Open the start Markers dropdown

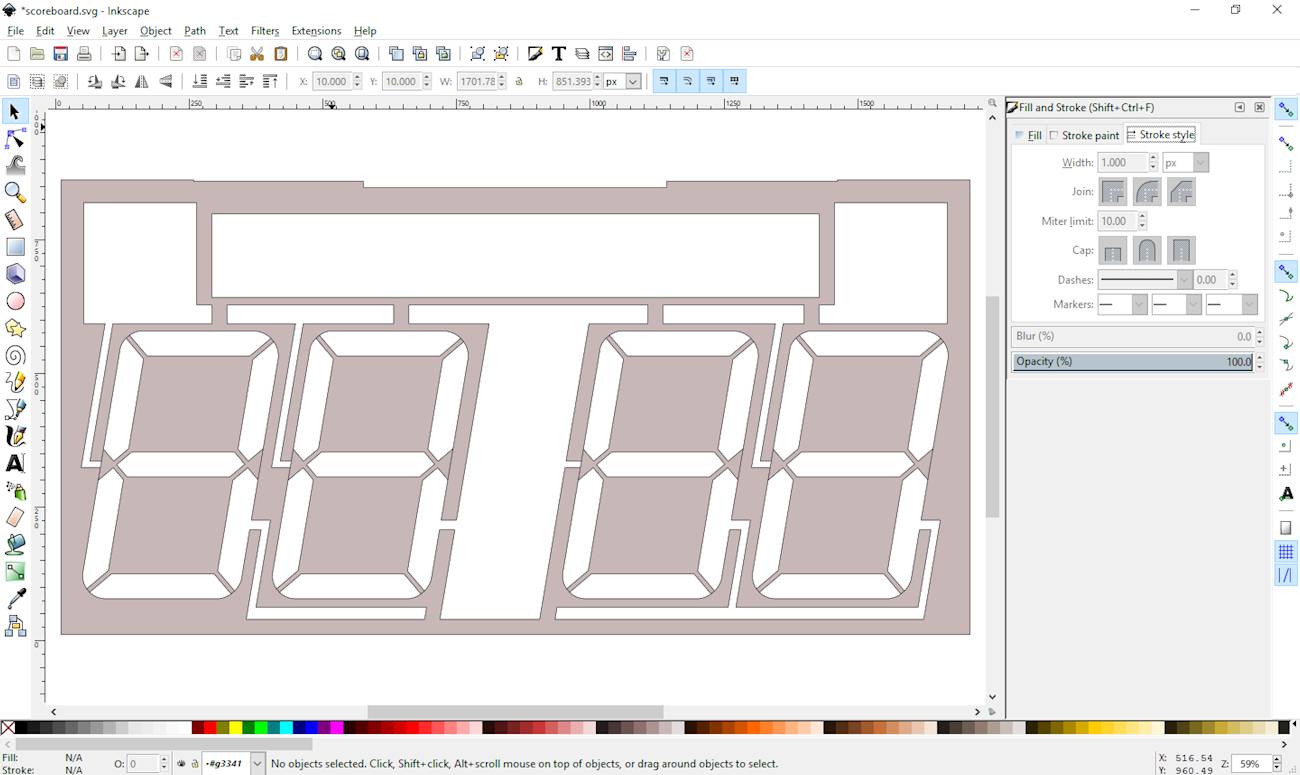tap(1122, 304)
